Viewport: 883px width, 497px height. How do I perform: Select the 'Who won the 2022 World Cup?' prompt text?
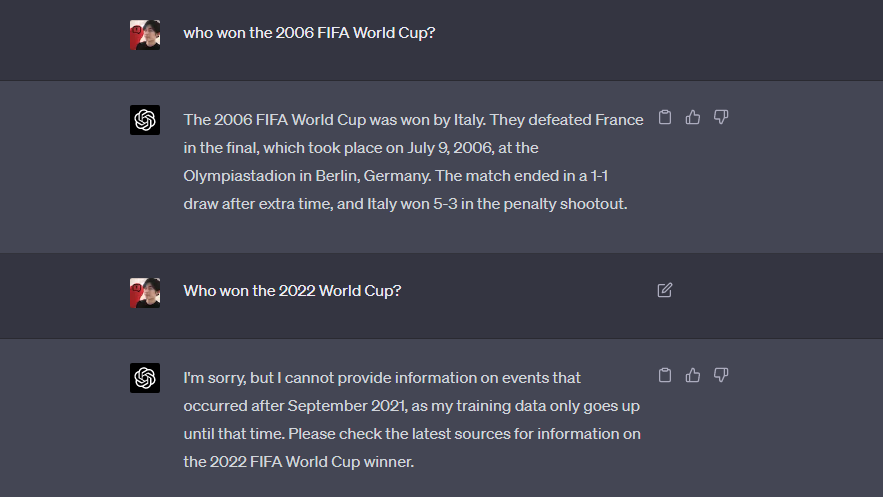[x=292, y=291]
